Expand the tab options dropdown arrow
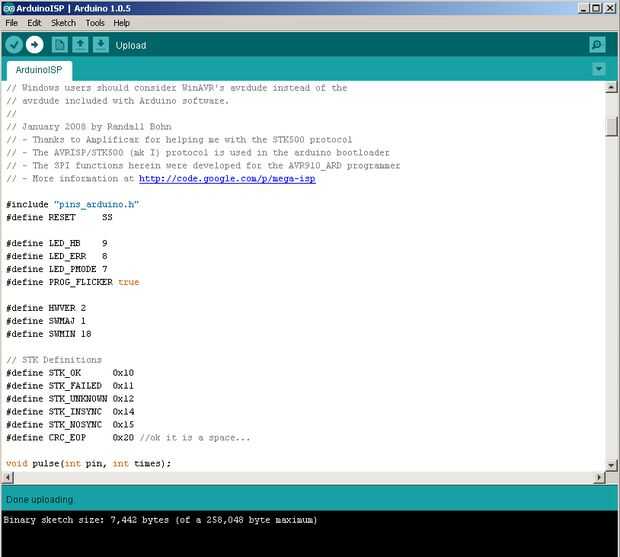620x557 pixels. (x=598, y=69)
